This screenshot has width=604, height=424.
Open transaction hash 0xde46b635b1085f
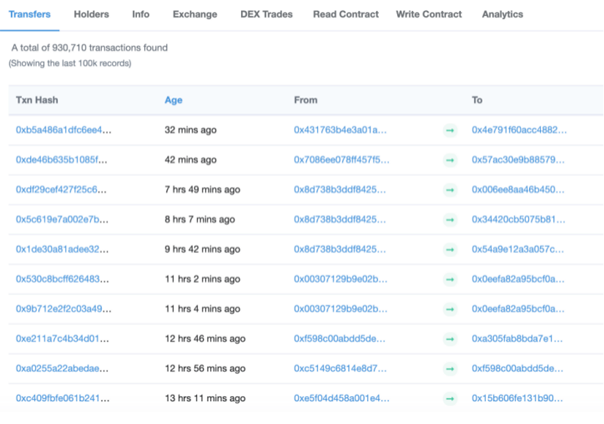click(62, 160)
